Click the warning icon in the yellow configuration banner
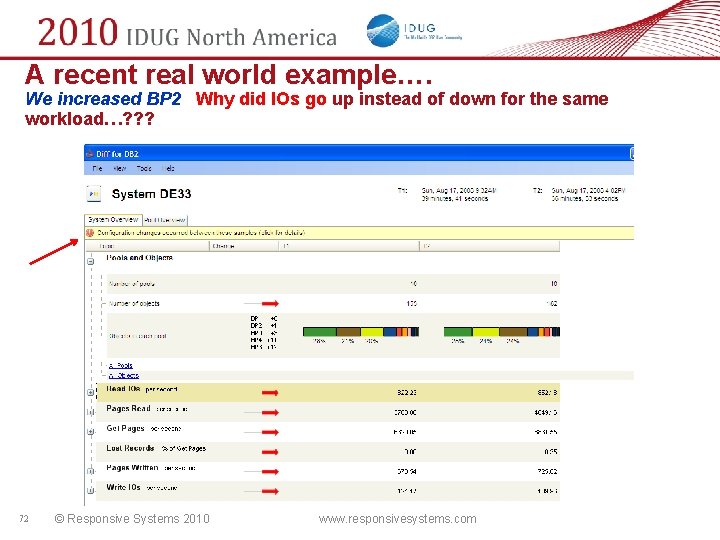 90,233
